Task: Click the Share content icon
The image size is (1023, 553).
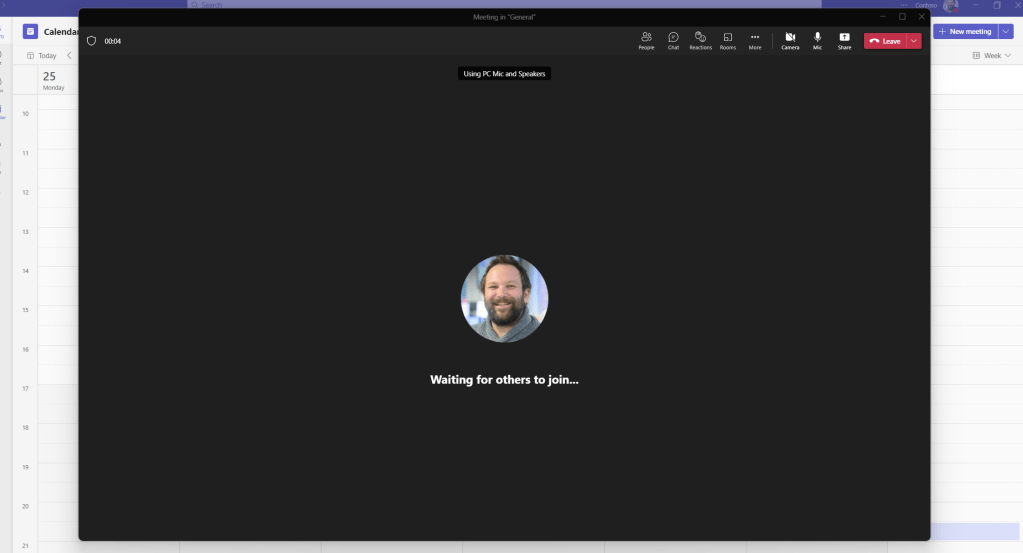Action: click(x=844, y=40)
